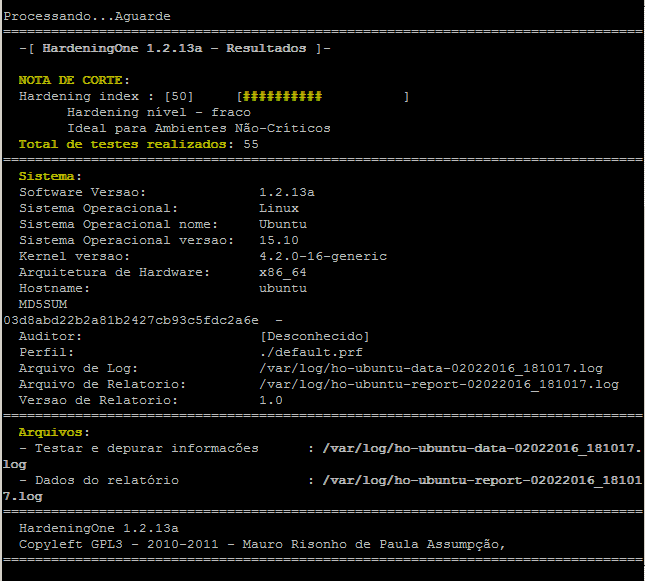Click the Hardening index progress bar
Screen dimensions: 645x581
pos(323,97)
